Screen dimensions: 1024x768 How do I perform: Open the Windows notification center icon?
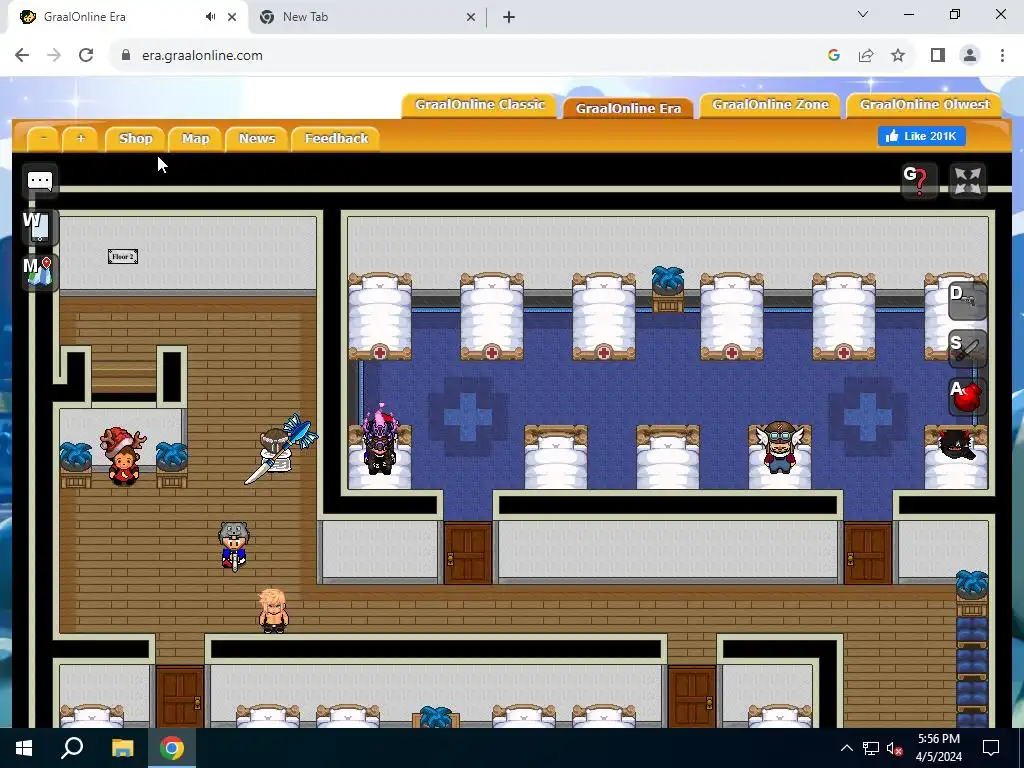click(991, 748)
